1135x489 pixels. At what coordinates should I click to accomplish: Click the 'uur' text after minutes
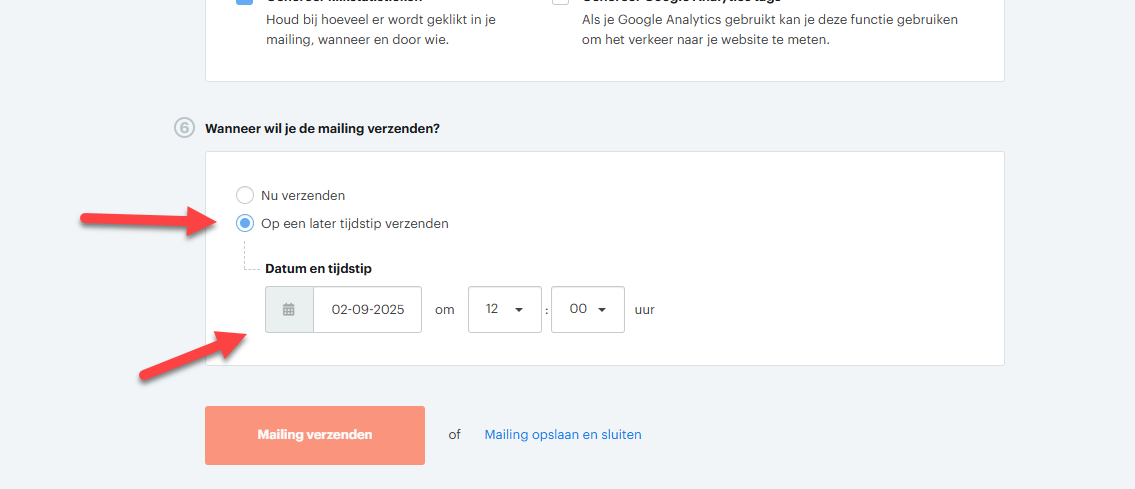click(x=644, y=310)
